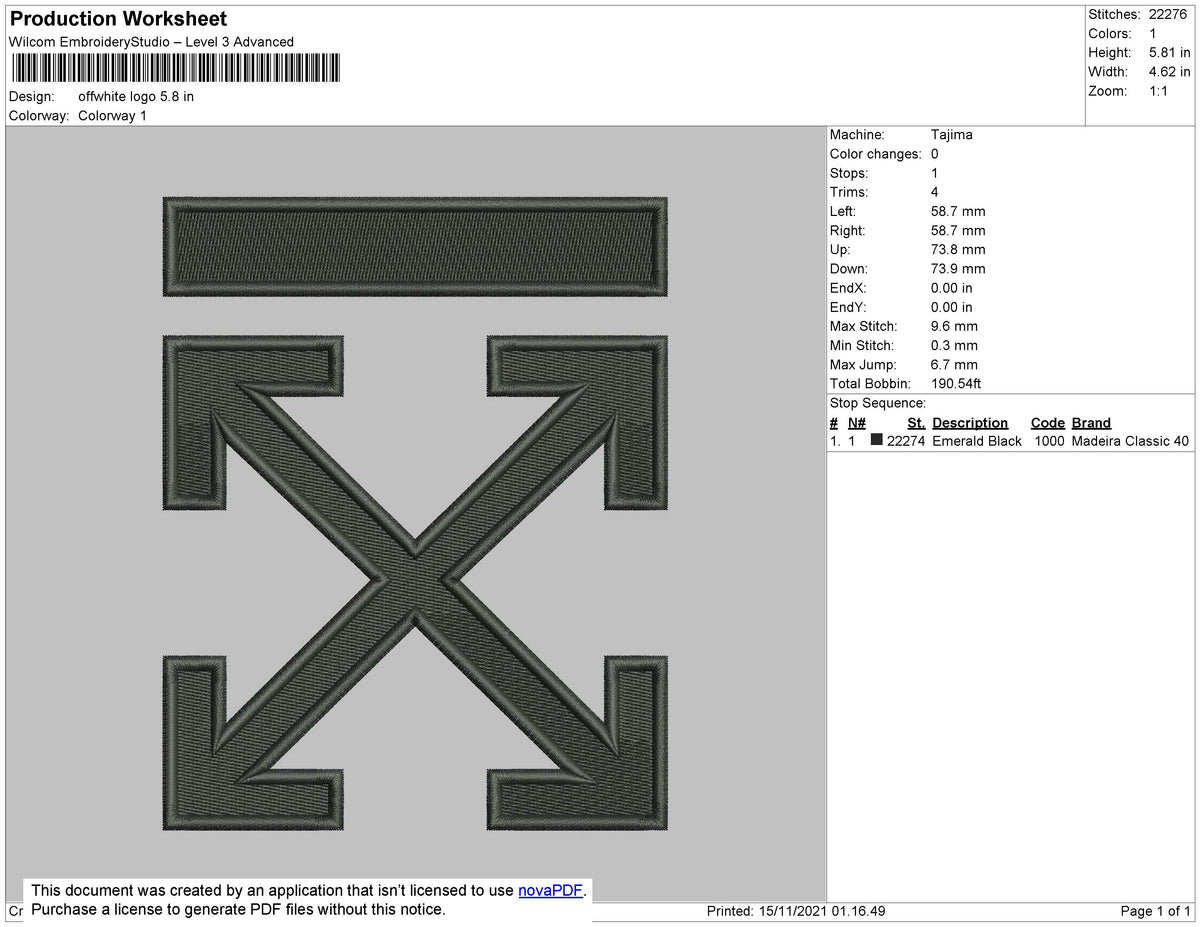Click the Emerald Black thread color swatch

(x=877, y=440)
